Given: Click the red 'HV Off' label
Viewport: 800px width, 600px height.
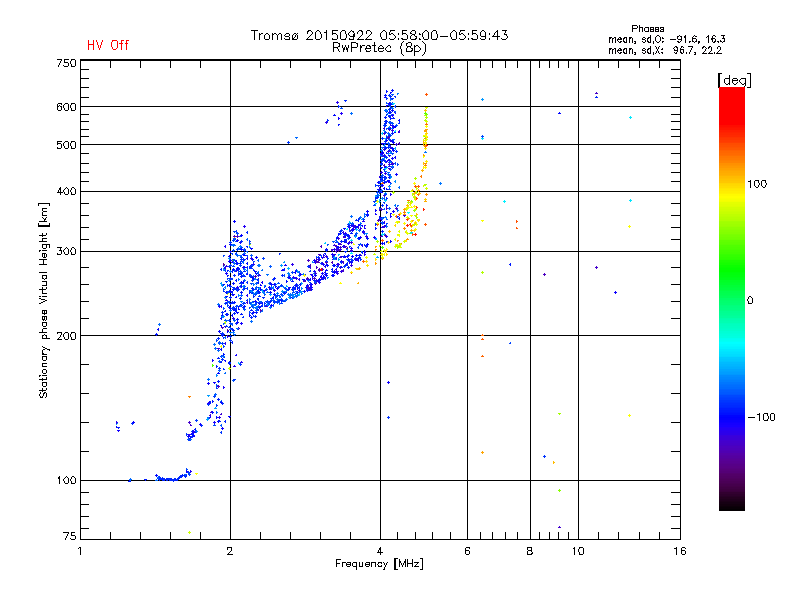Looking at the screenshot, I should point(108,45).
